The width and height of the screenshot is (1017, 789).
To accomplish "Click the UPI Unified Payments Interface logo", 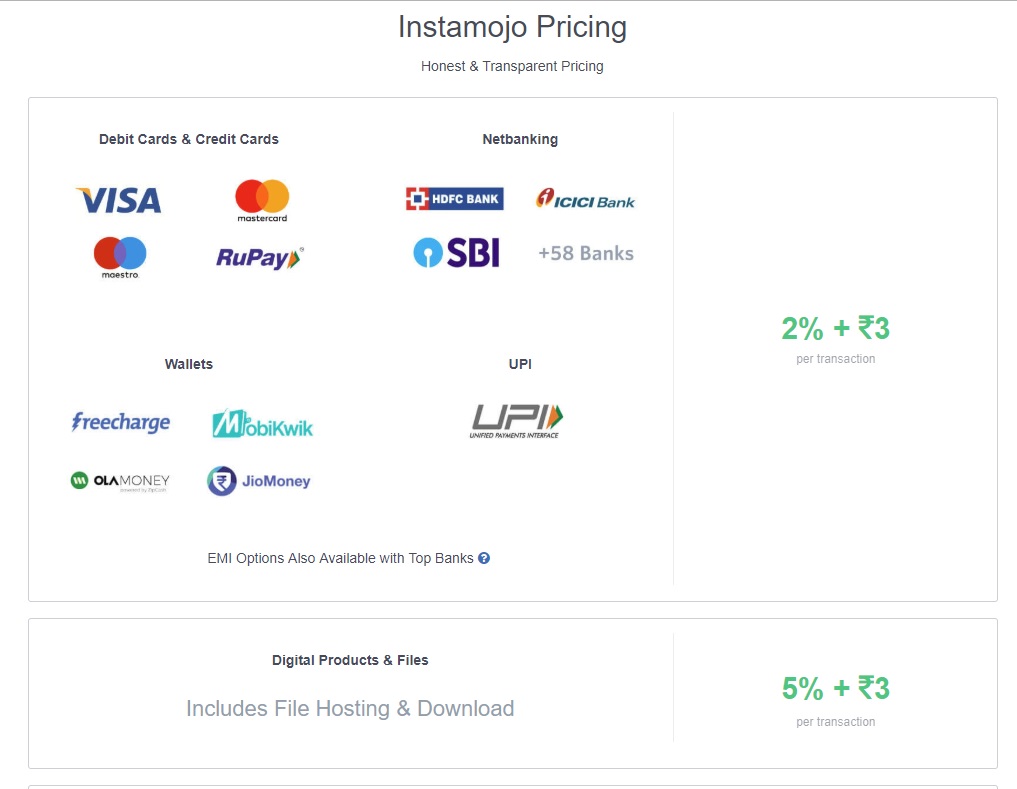I will click(516, 421).
